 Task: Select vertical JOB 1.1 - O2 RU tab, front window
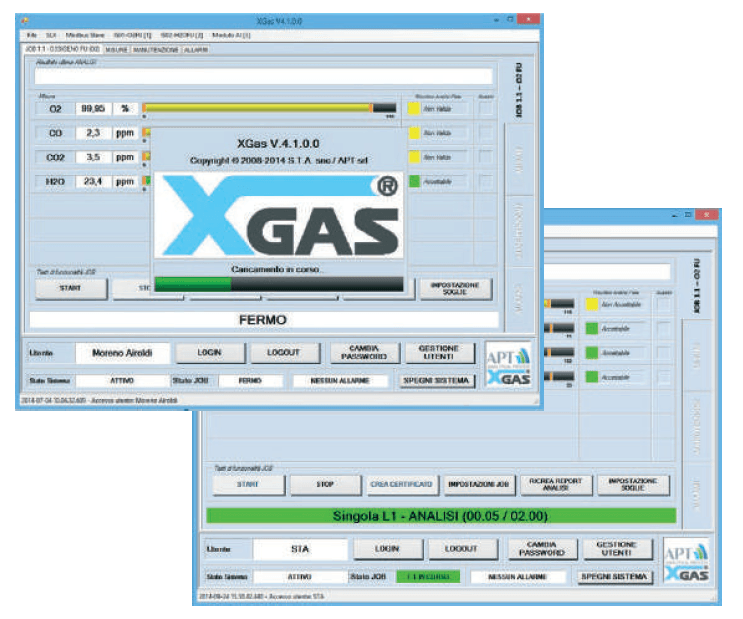click(518, 90)
